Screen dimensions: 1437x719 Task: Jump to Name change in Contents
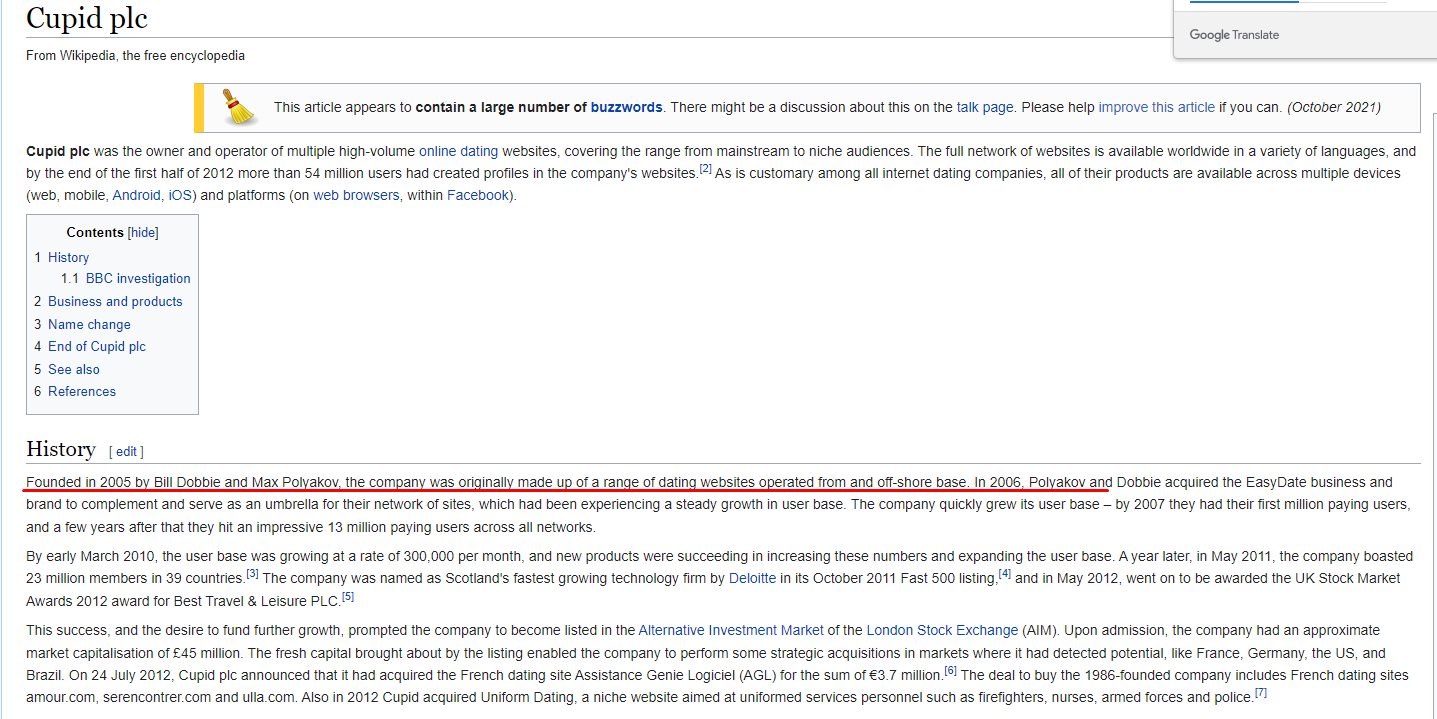click(89, 324)
